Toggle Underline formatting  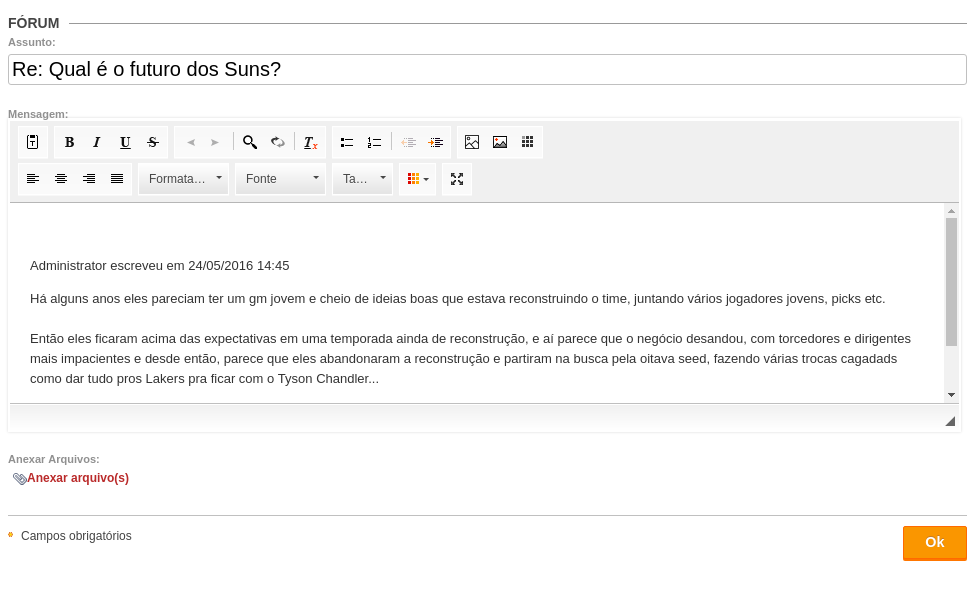point(125,142)
